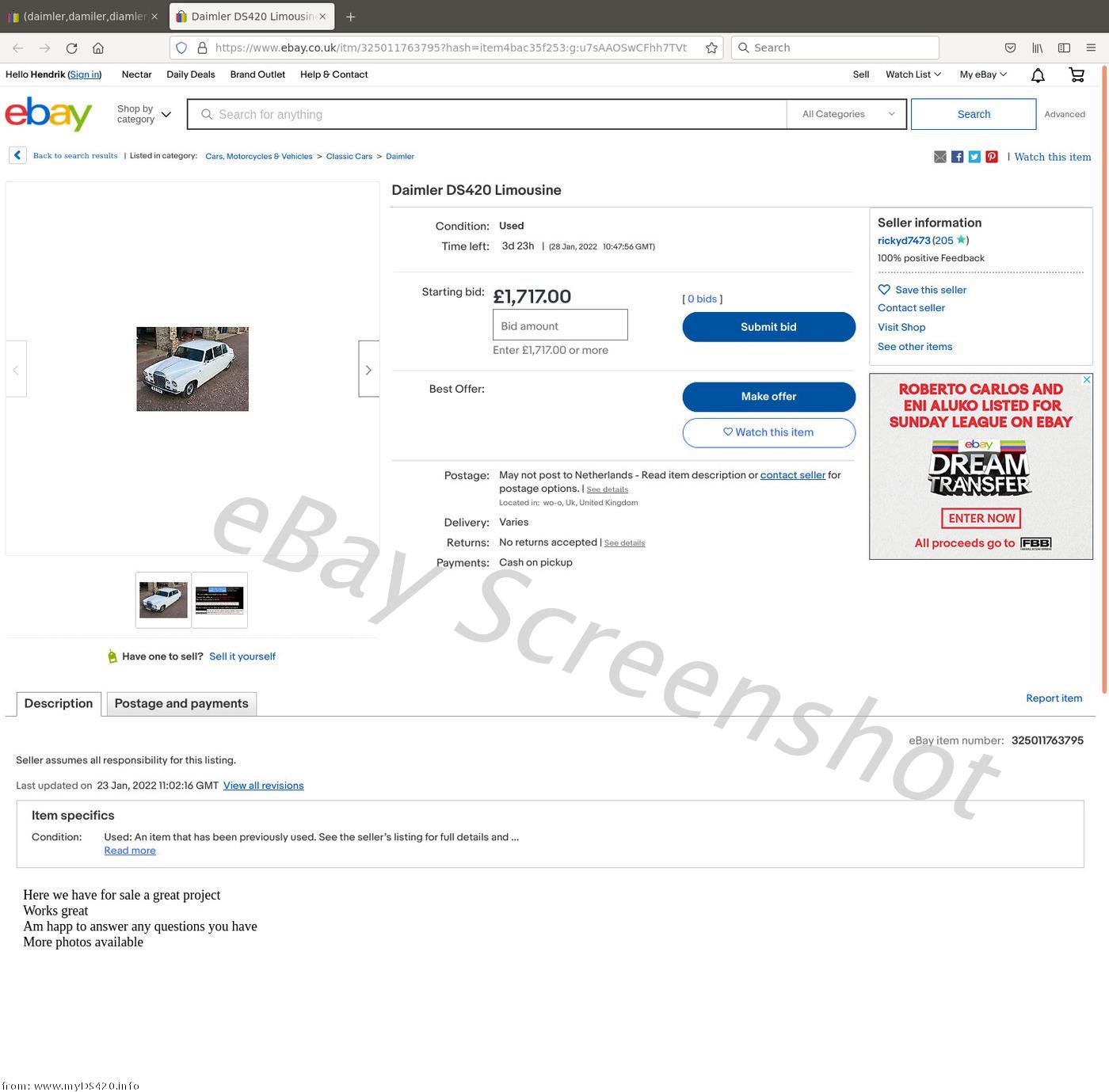Image resolution: width=1109 pixels, height=1092 pixels.
Task: Expand the My eBay menu
Action: point(983,74)
